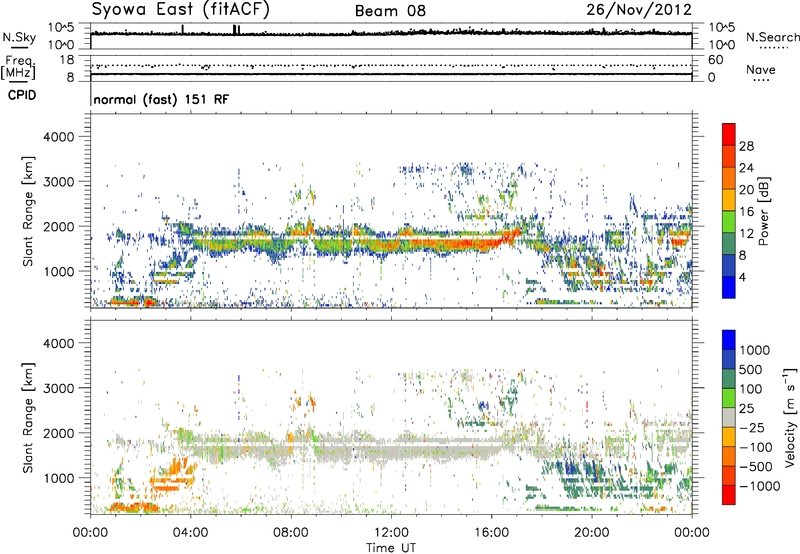Click the '24' label on the Power colorbar
Screen dimensions: 800x554
pyautogui.click(x=746, y=168)
